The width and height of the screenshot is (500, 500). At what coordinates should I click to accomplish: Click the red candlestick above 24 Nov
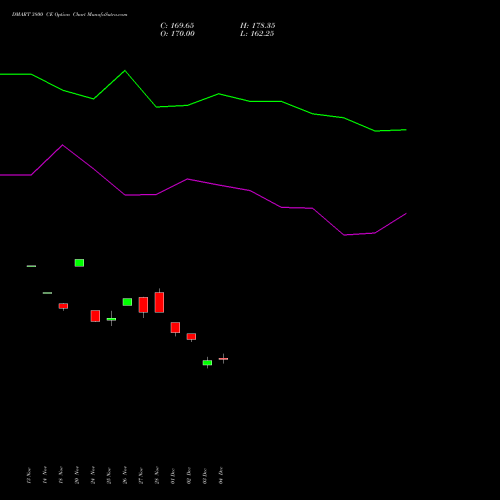(x=95, y=316)
